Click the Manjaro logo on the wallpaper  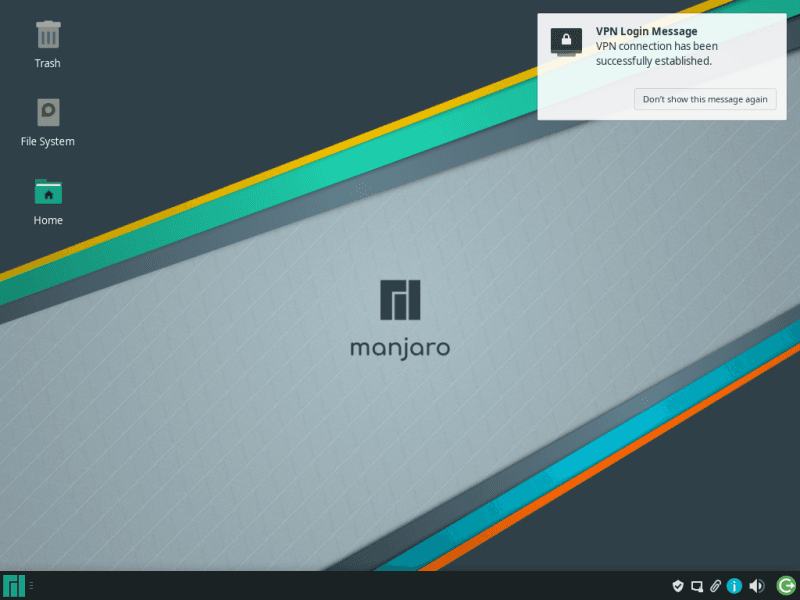click(x=400, y=301)
